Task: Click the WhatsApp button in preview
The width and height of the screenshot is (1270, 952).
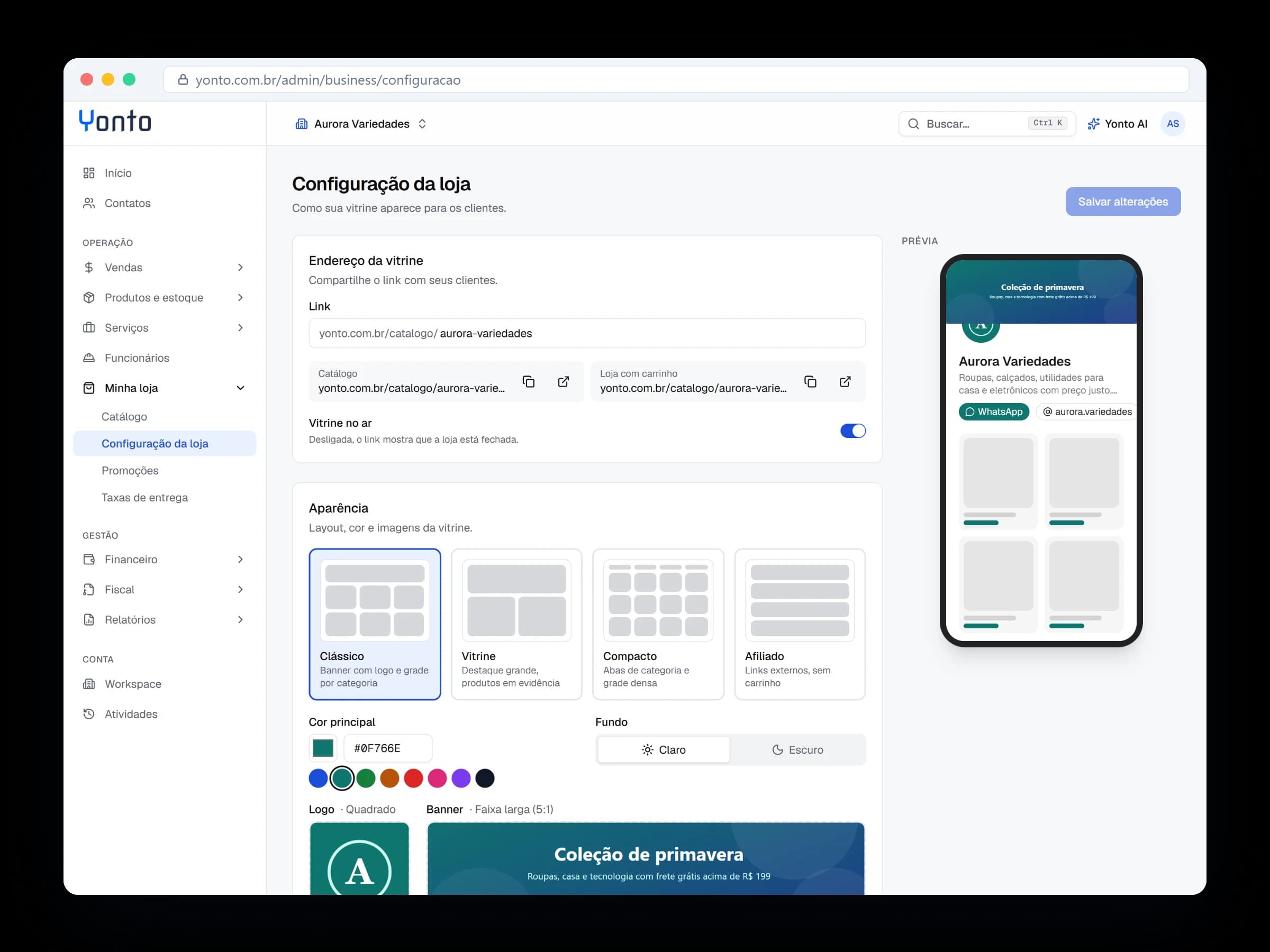Action: pos(994,411)
